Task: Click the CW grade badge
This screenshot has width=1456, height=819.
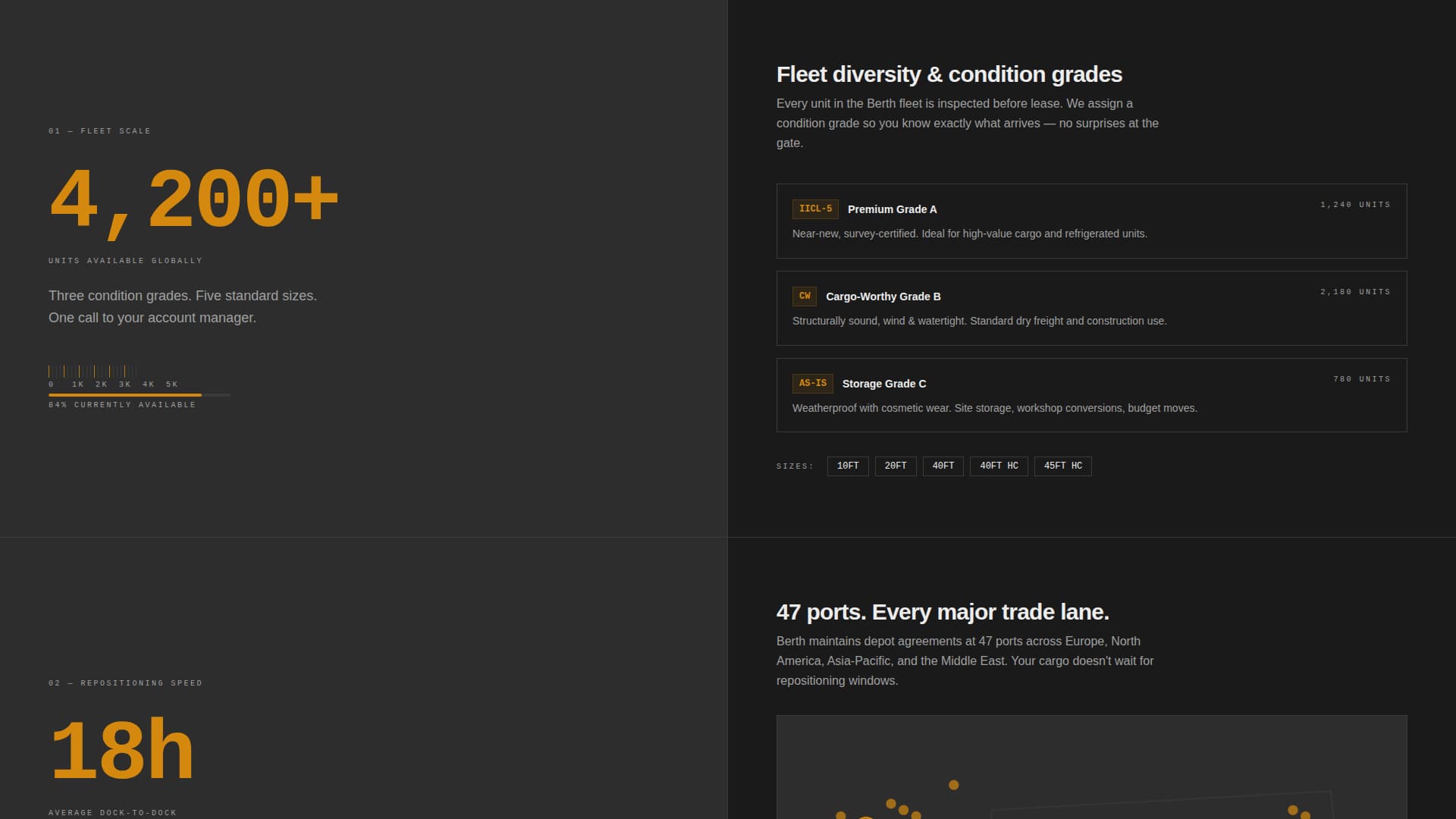Action: click(805, 297)
